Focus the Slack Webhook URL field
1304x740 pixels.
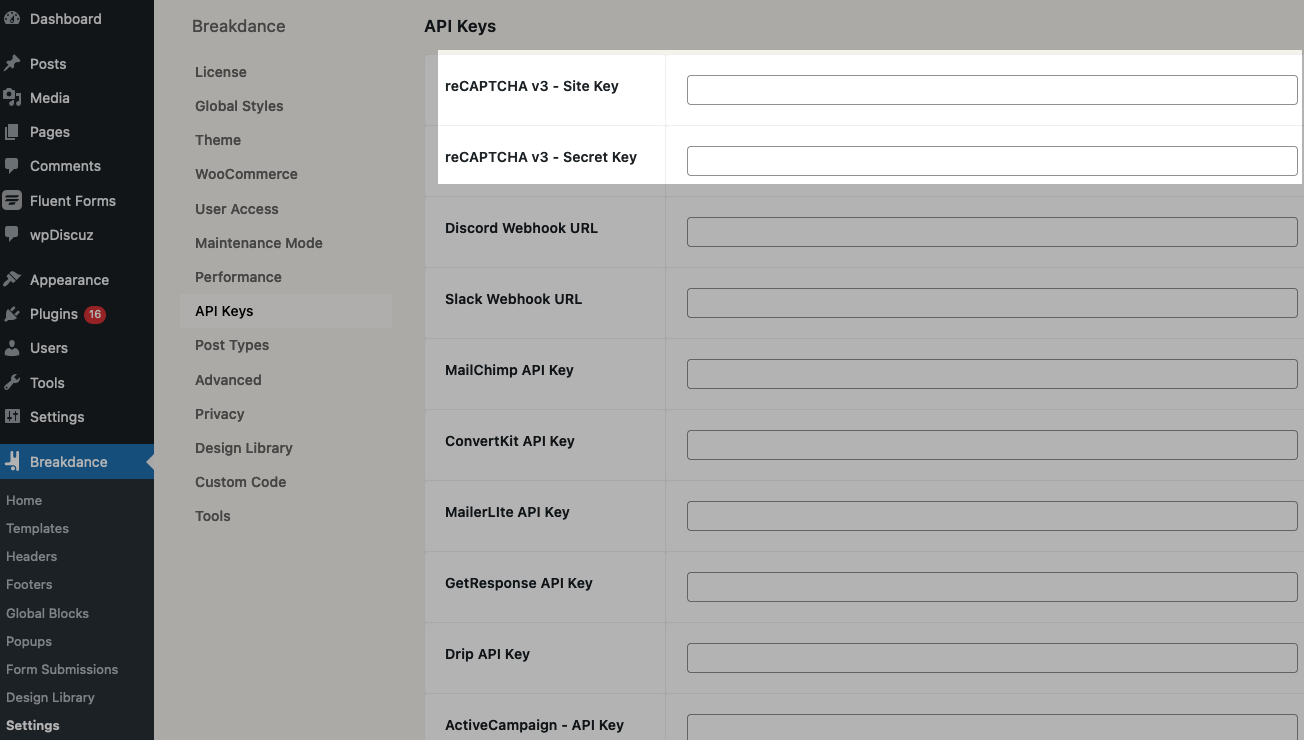[x=992, y=303]
